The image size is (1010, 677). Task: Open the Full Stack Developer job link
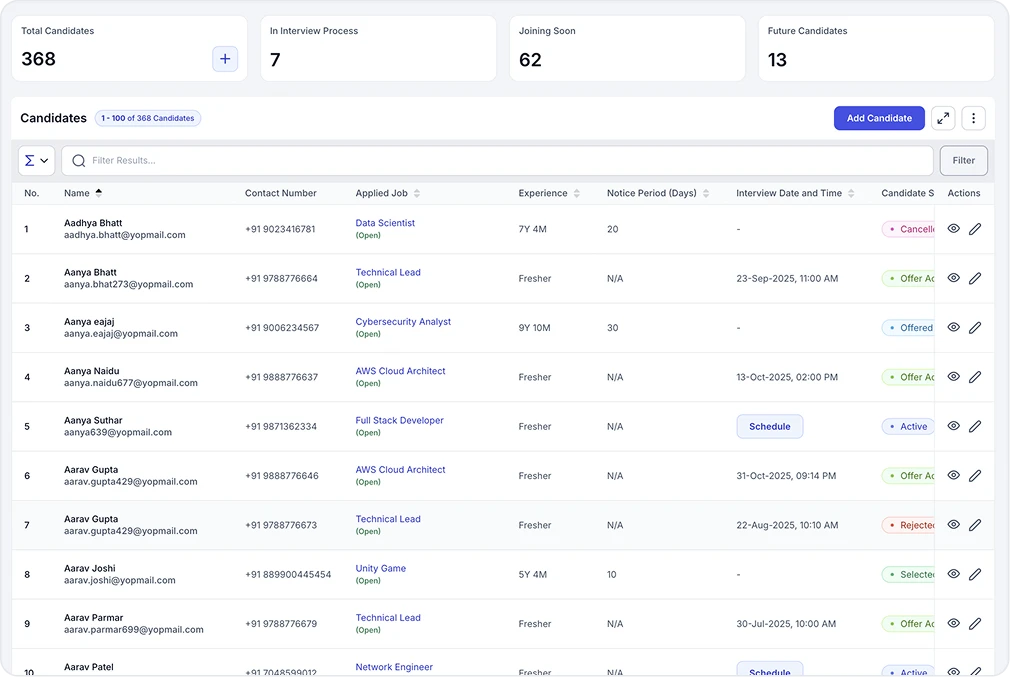pos(399,420)
